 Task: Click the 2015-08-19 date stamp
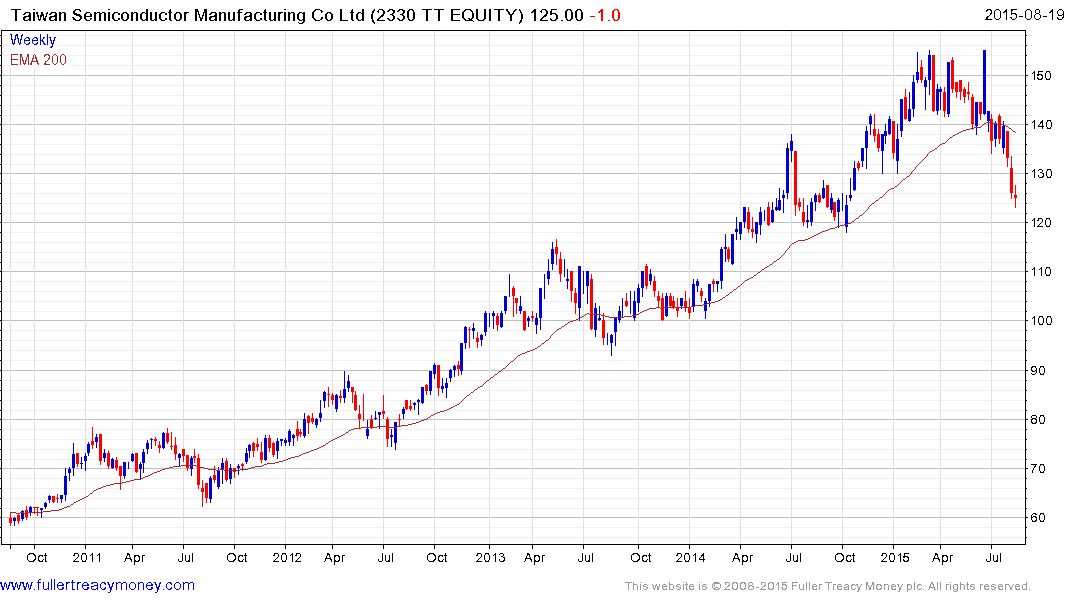[1023, 14]
